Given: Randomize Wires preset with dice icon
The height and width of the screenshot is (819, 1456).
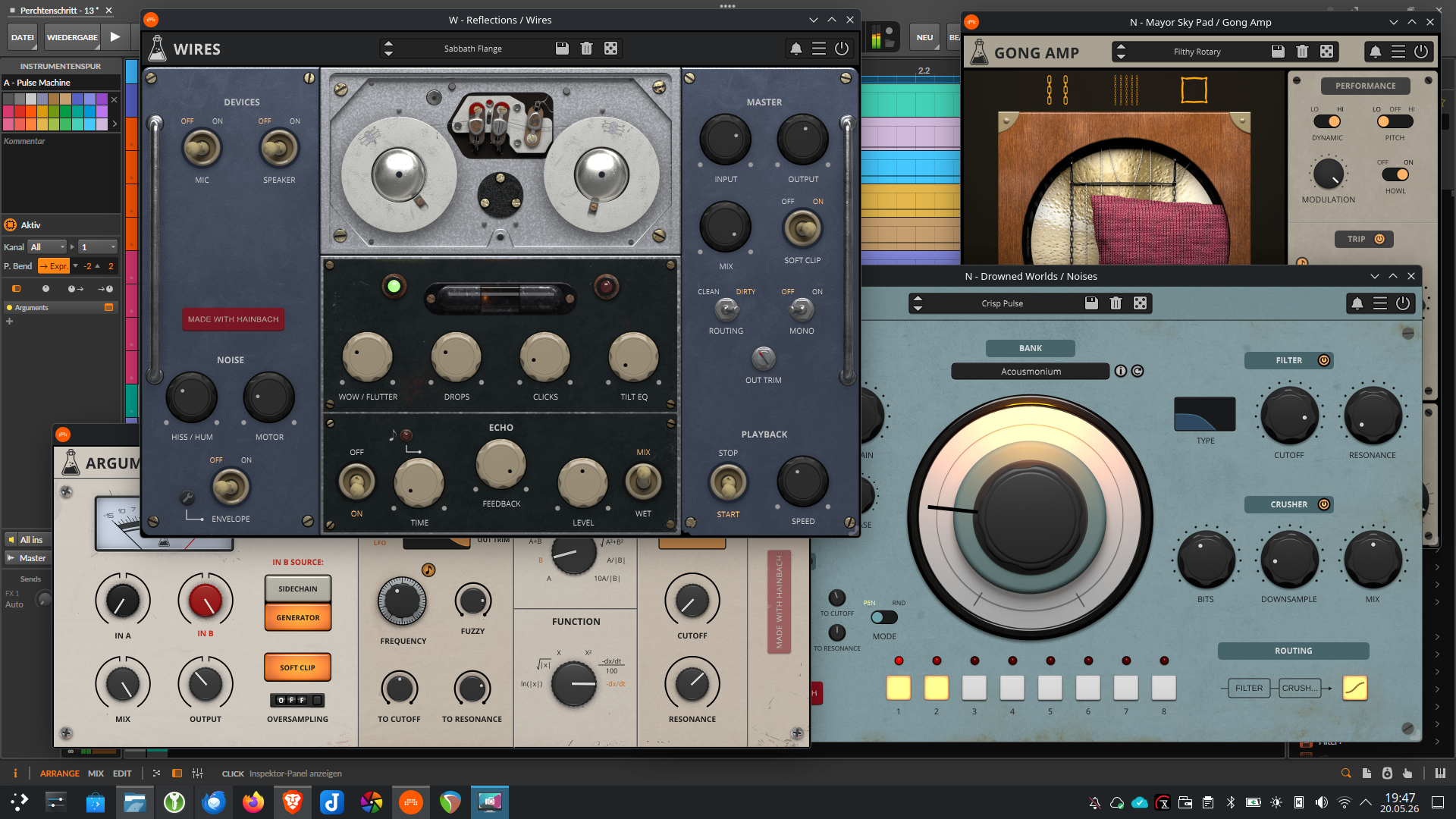Looking at the screenshot, I should pyautogui.click(x=610, y=49).
